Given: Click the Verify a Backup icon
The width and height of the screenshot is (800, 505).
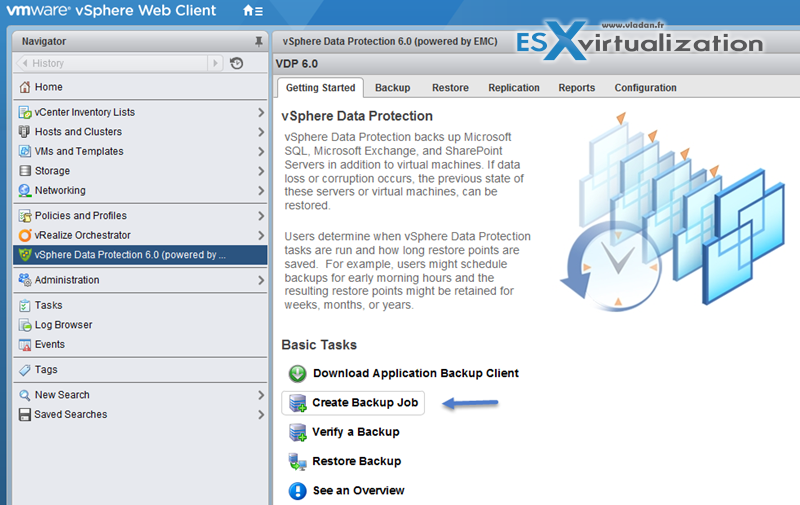Looking at the screenshot, I should (x=297, y=433).
